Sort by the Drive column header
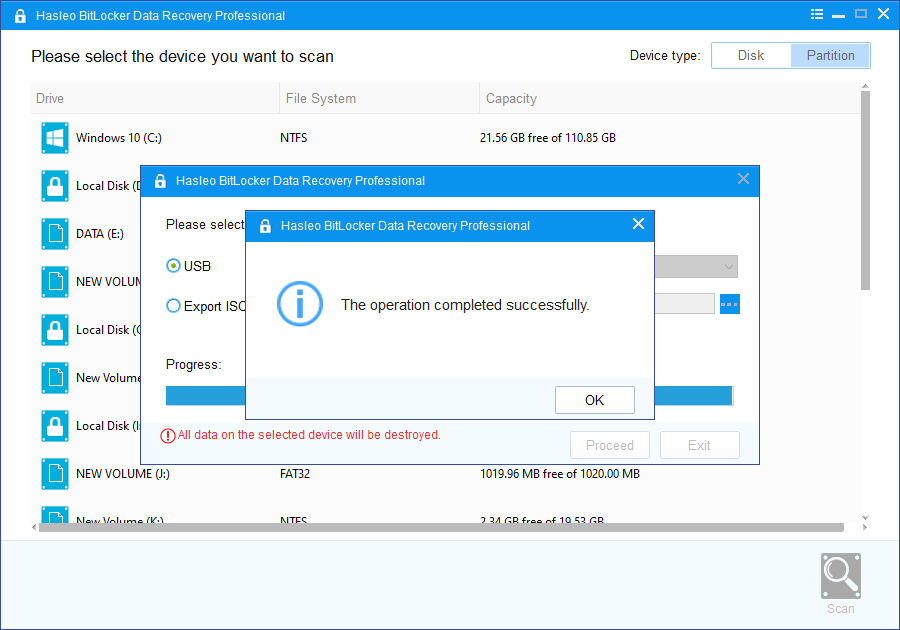This screenshot has height=630, width=900. (154, 98)
